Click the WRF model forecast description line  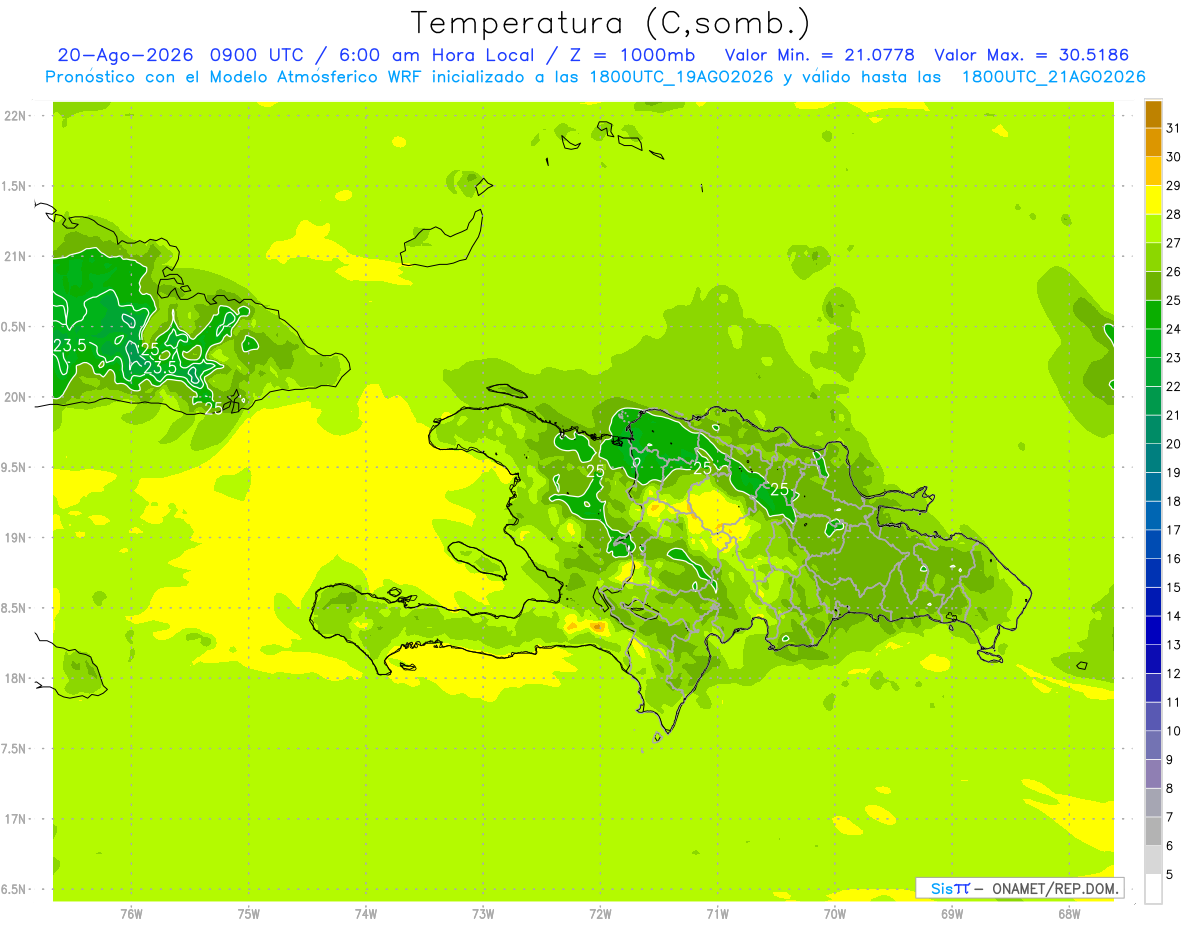tap(595, 77)
